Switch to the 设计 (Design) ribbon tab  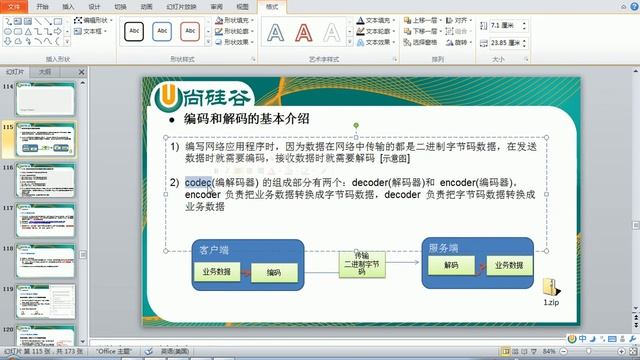(94, 7)
